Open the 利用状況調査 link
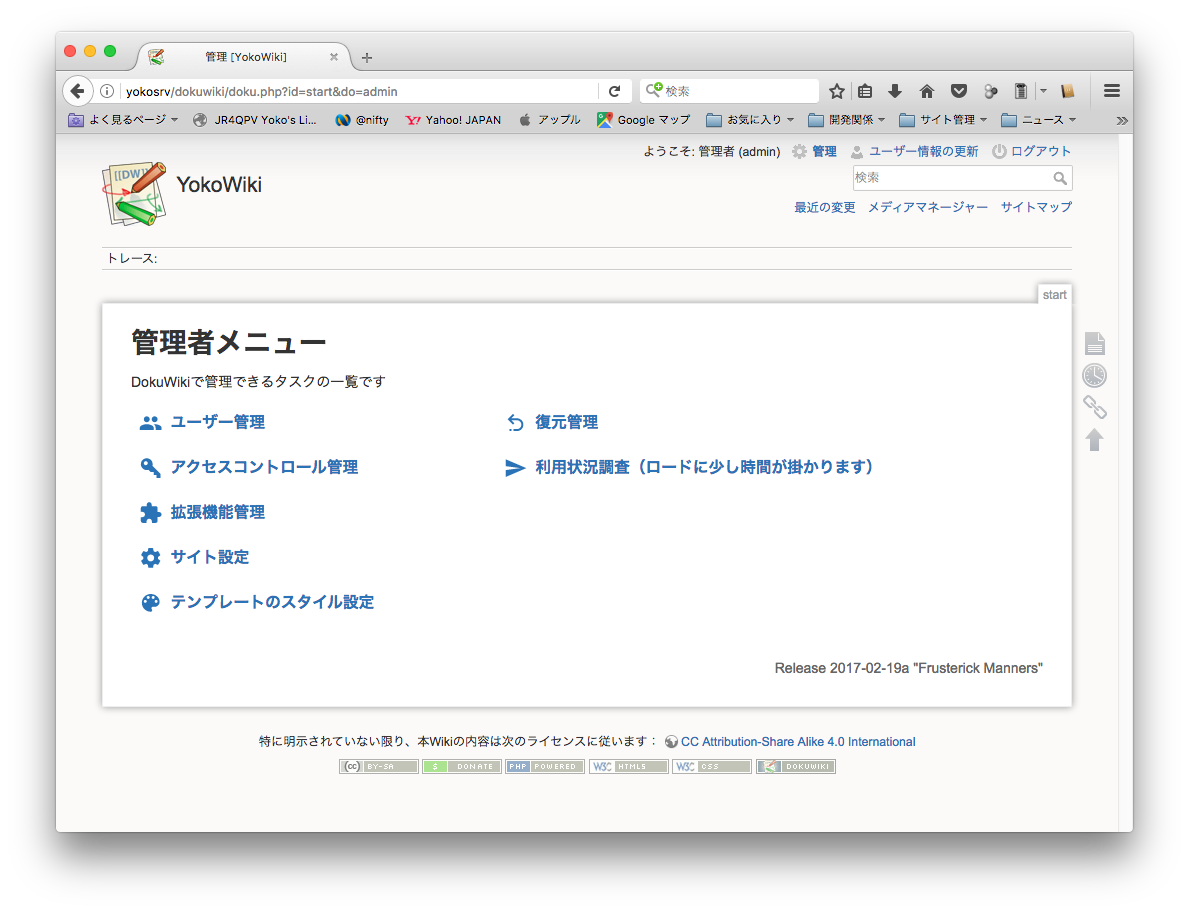Viewport: 1189px width, 912px height. coord(704,467)
